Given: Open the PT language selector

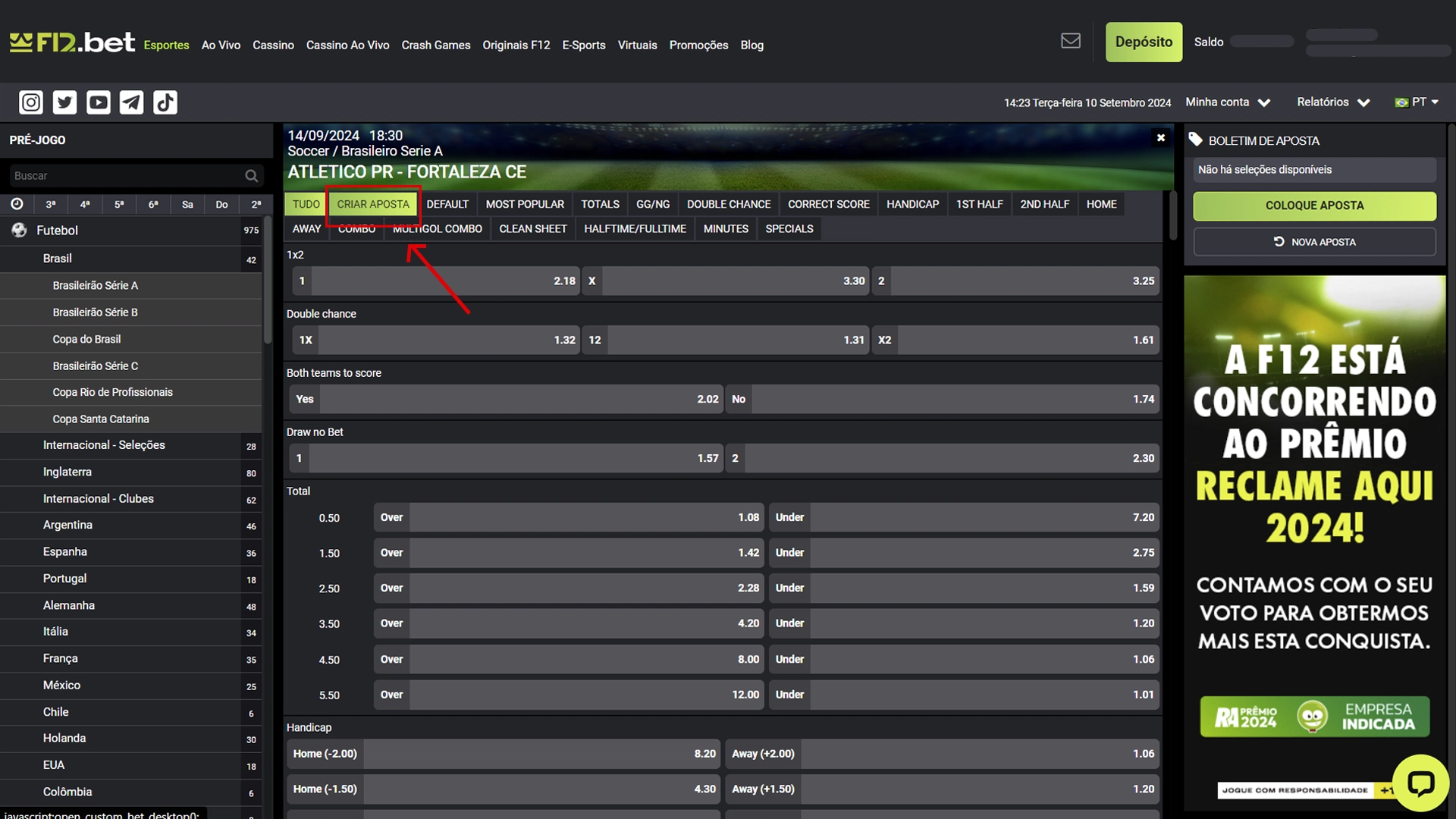Looking at the screenshot, I should [1417, 102].
